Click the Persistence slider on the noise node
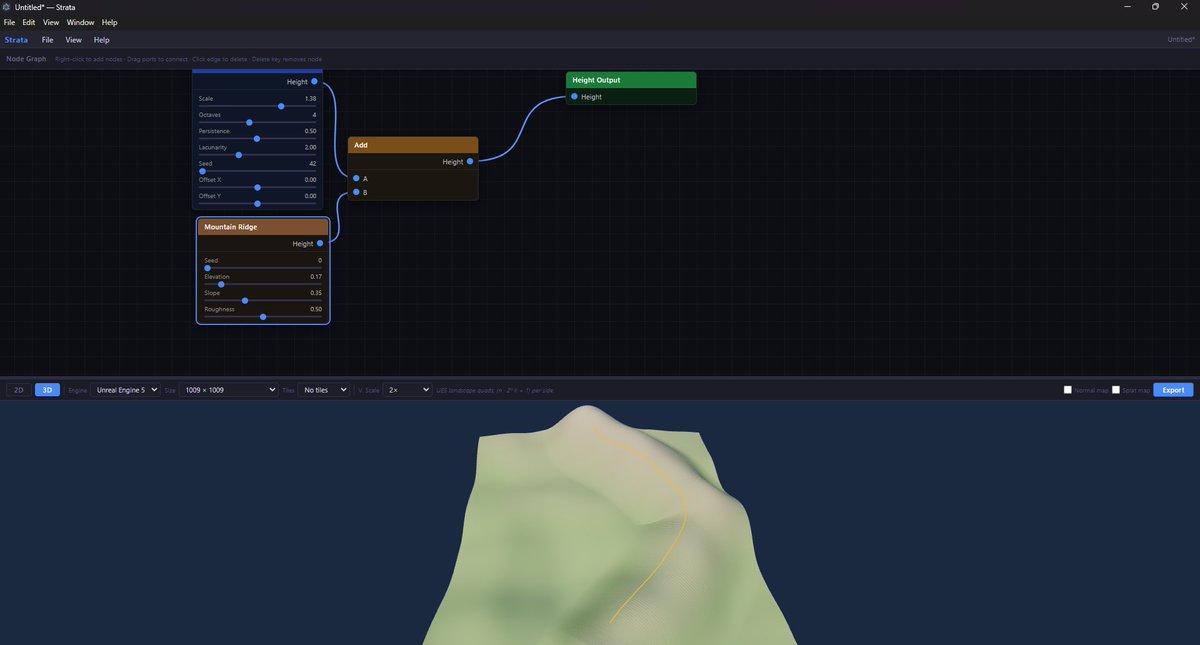The height and width of the screenshot is (645, 1200). (x=257, y=138)
